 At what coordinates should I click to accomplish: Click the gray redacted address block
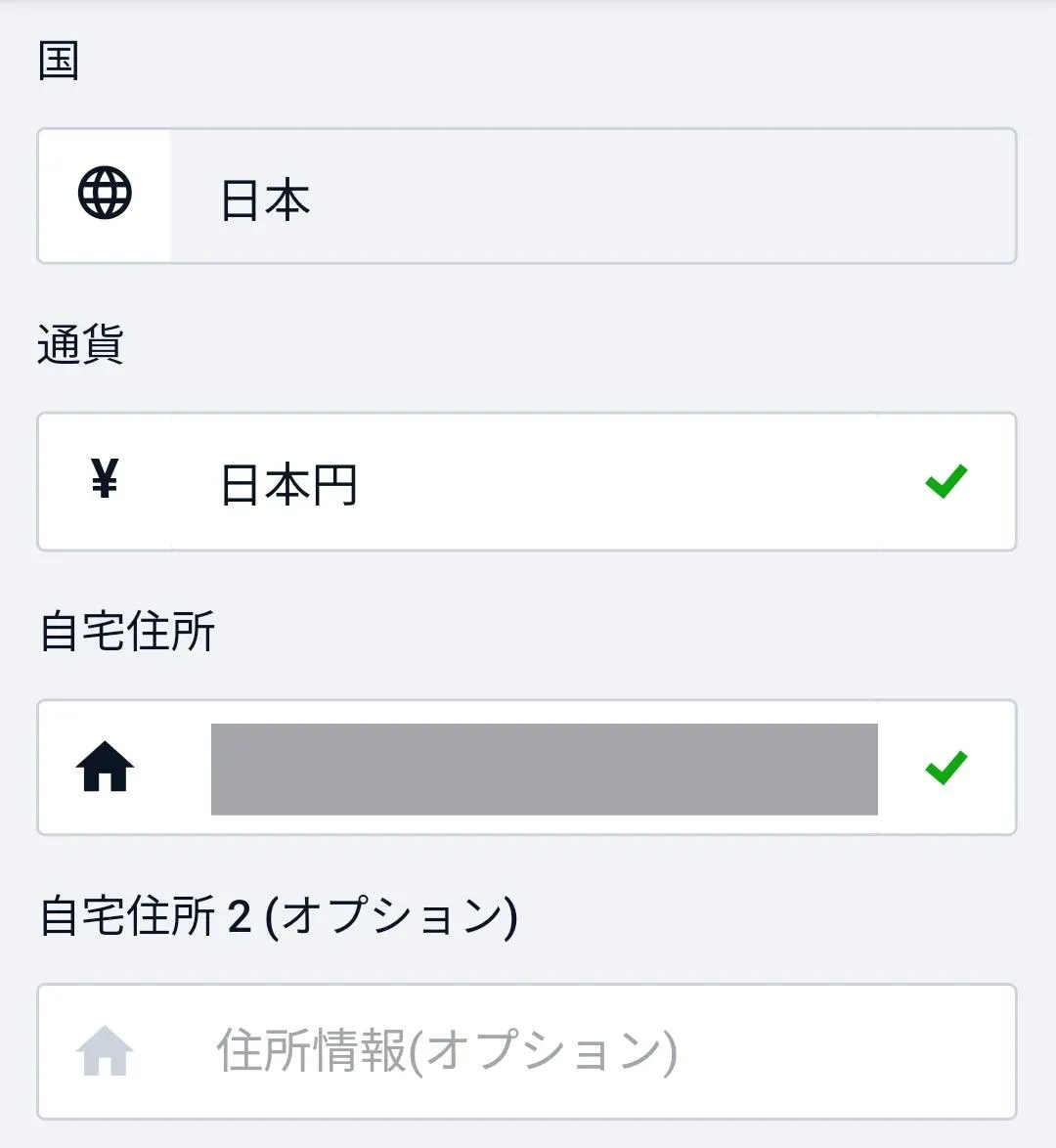point(544,769)
